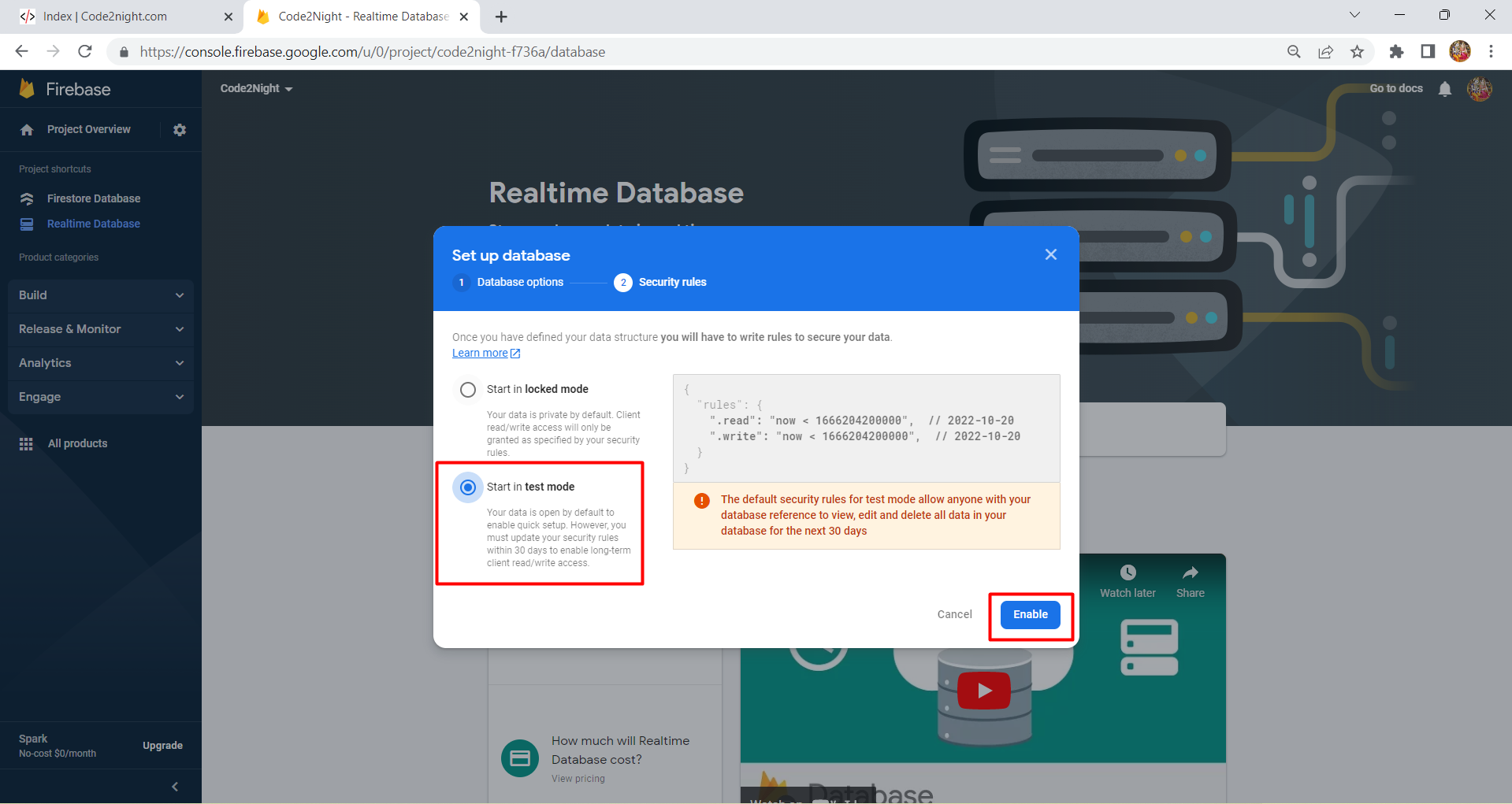
Task: Open tab search dropdown arrow
Action: pyautogui.click(x=1354, y=15)
